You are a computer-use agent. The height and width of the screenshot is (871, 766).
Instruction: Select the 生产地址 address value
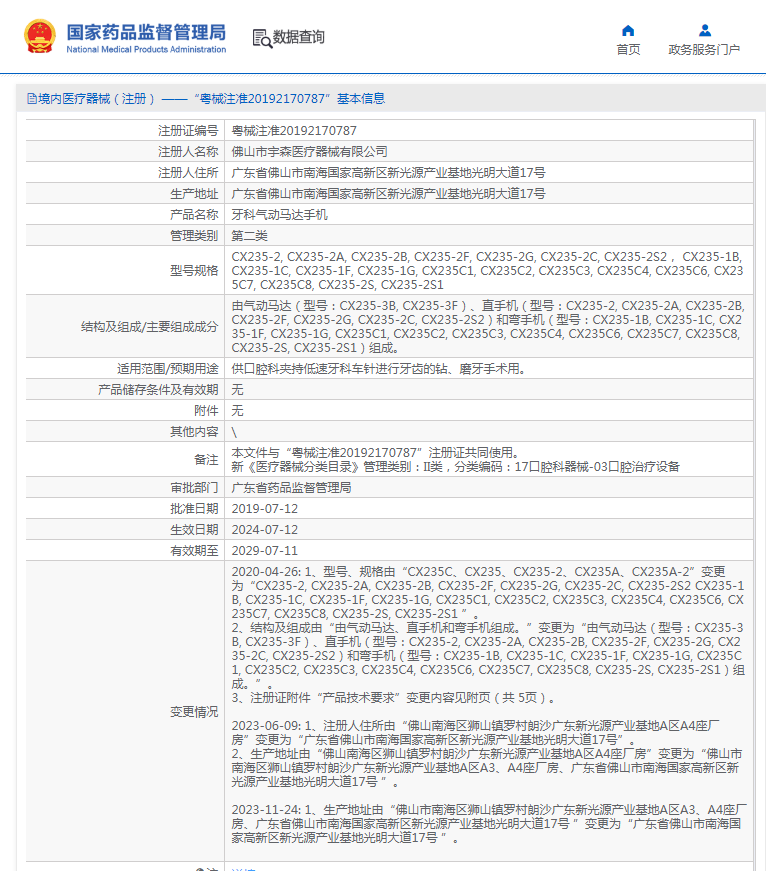[388, 194]
